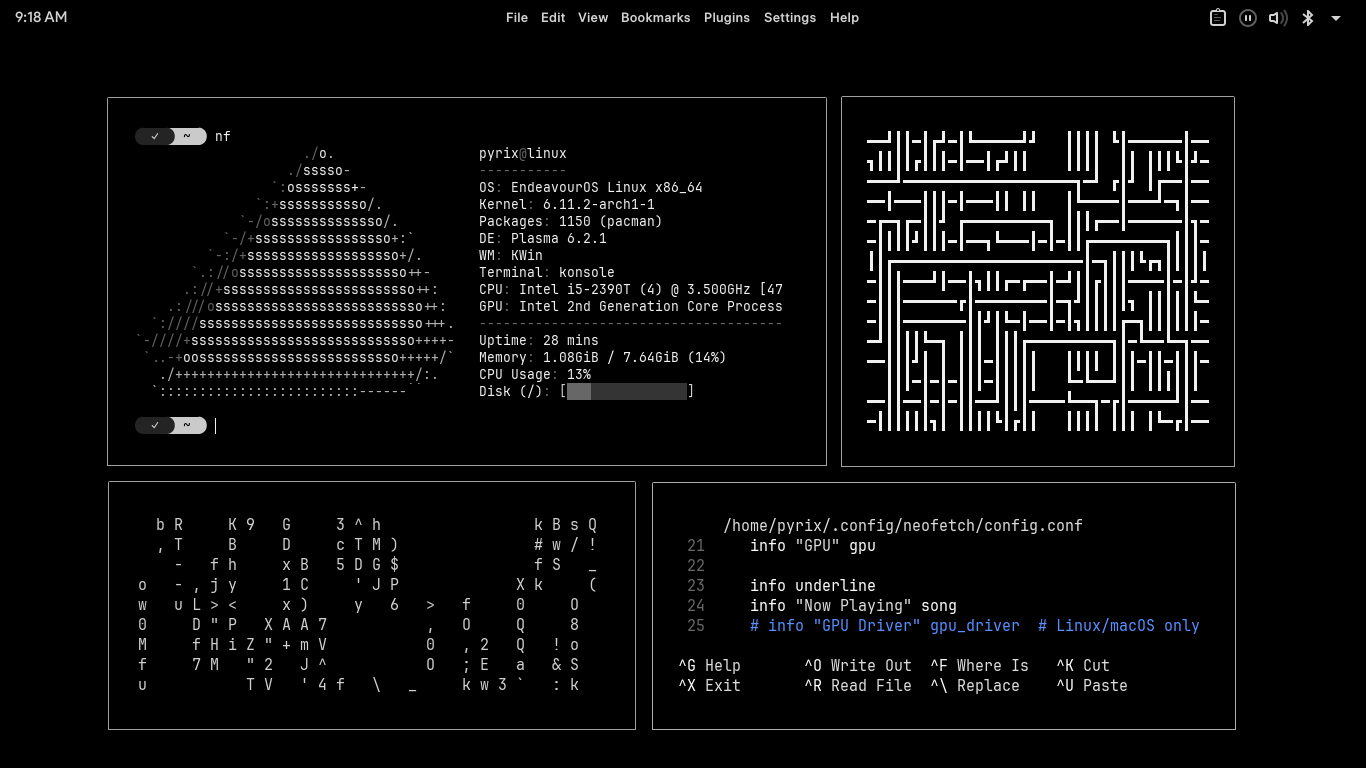Open the Settings menu

790,18
